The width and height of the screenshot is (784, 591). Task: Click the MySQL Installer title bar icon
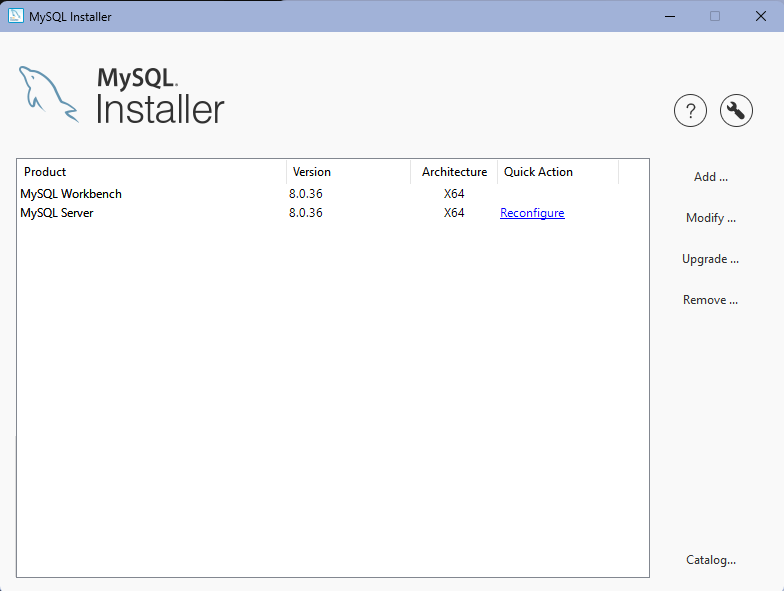(16, 16)
